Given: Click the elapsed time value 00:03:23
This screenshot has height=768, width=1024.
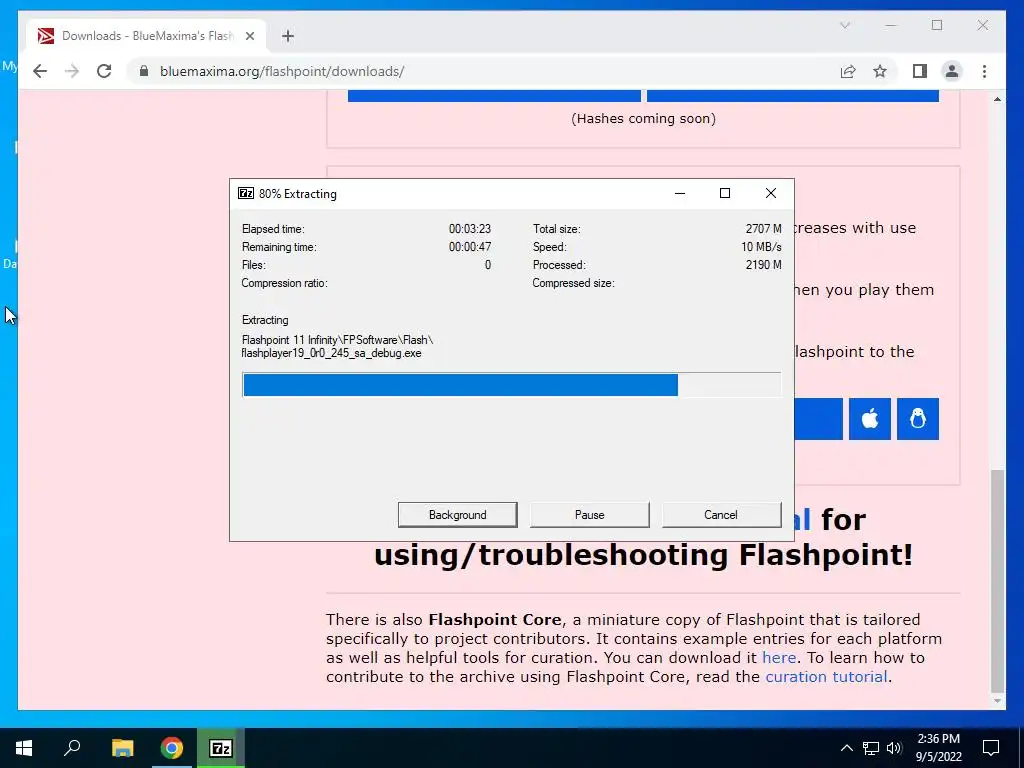Looking at the screenshot, I should (x=470, y=229).
